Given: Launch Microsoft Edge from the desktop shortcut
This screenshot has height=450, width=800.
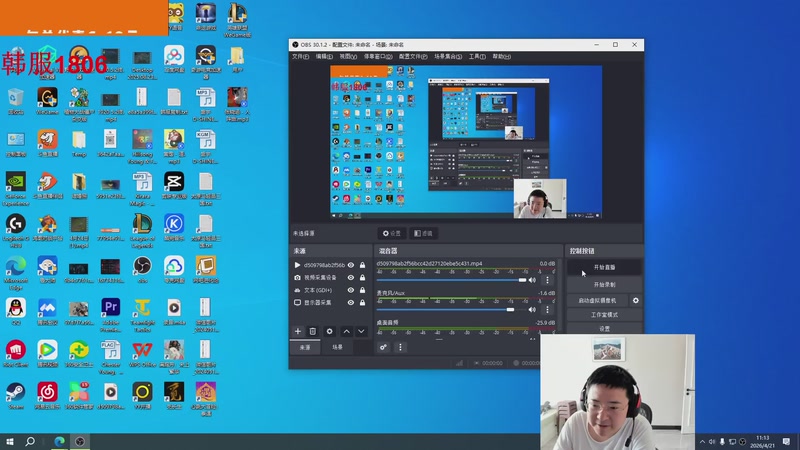Looking at the screenshot, I should (16, 273).
